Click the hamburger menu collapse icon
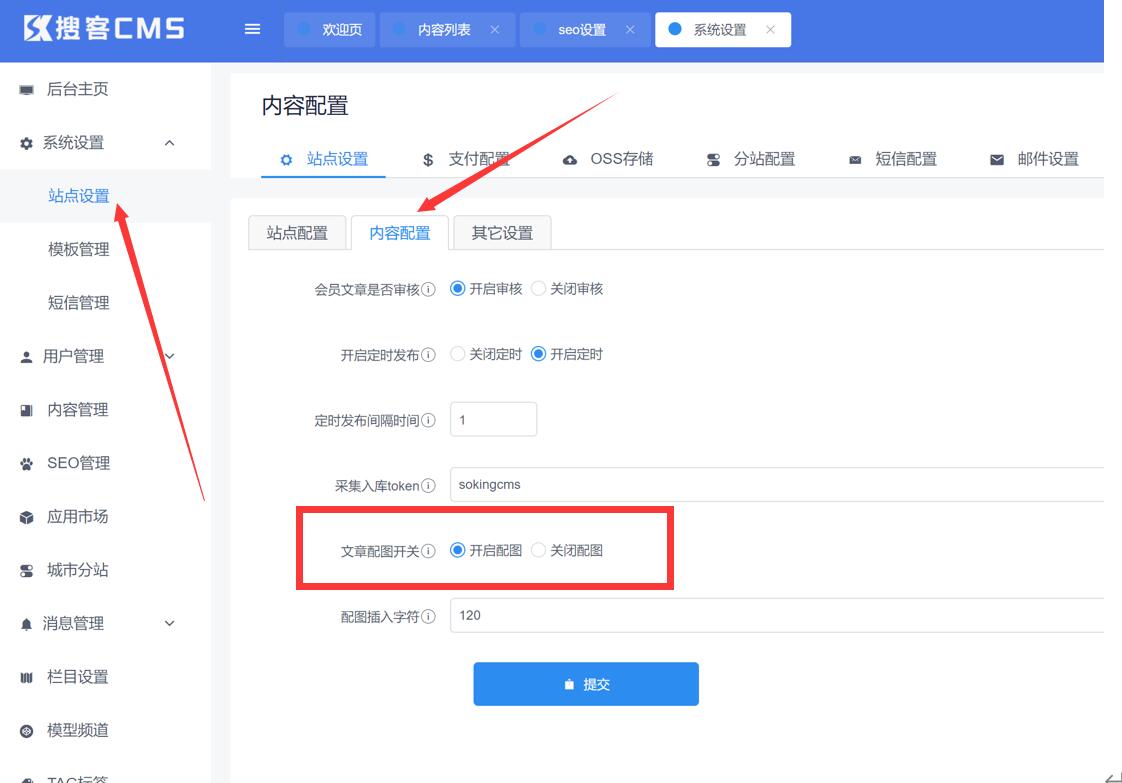 (x=253, y=29)
